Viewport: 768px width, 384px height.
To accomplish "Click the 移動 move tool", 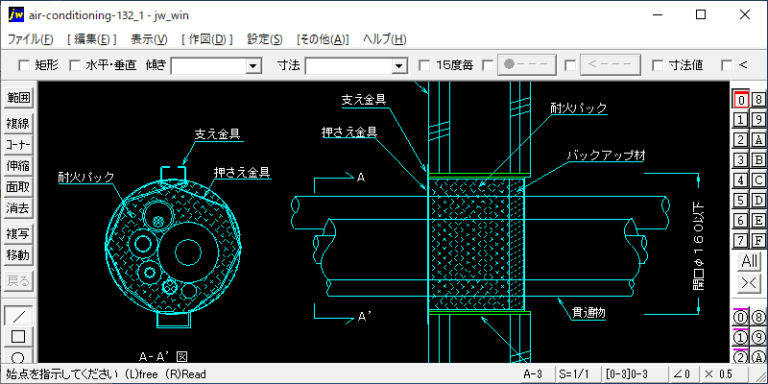I will click(x=18, y=255).
